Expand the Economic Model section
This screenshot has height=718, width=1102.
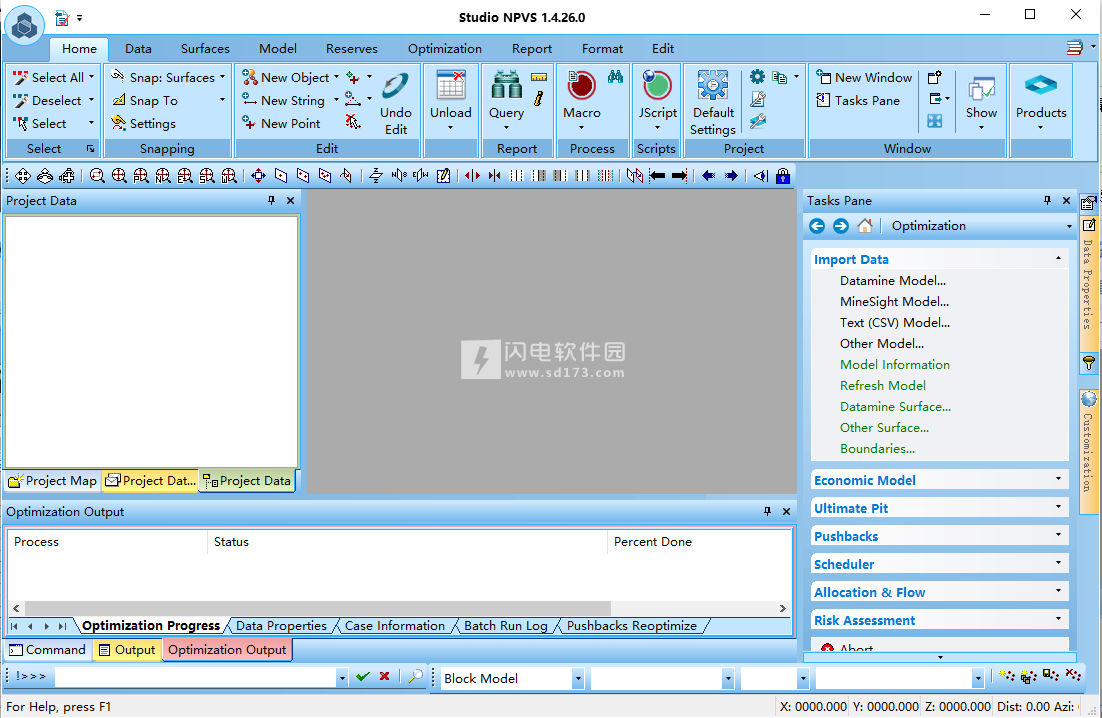click(940, 480)
